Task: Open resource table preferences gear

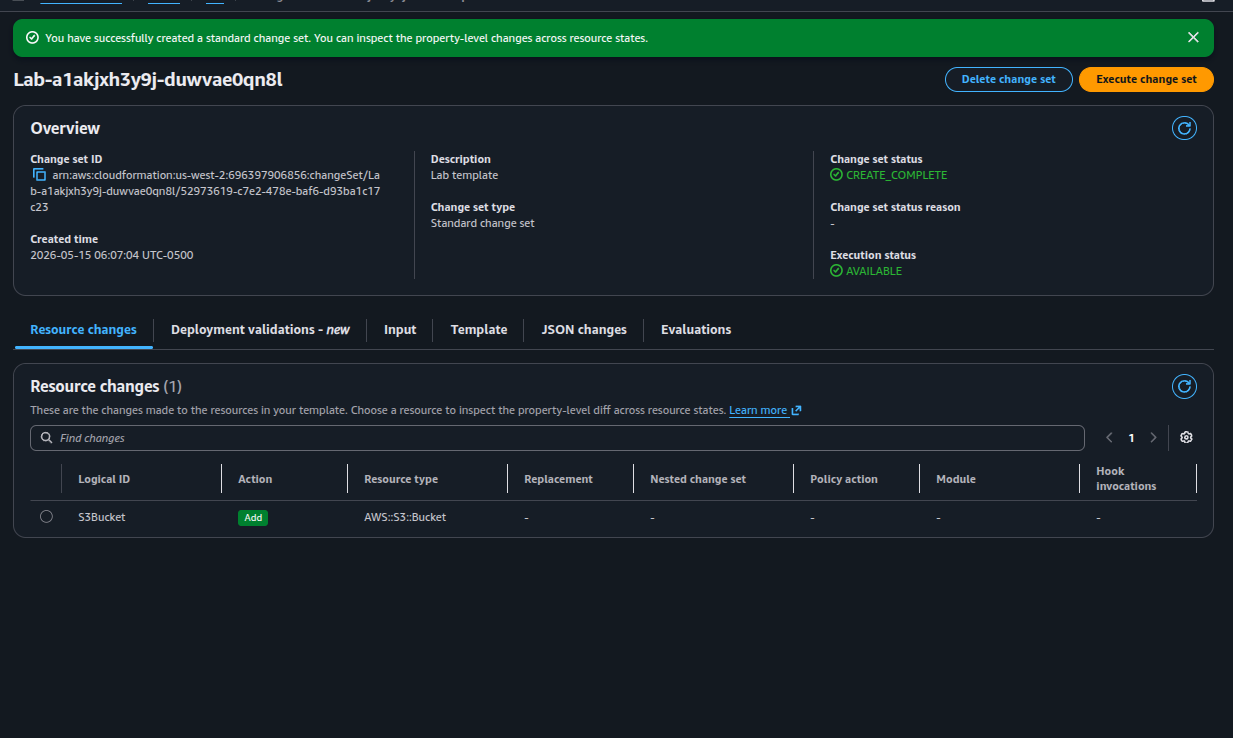Action: click(x=1186, y=438)
